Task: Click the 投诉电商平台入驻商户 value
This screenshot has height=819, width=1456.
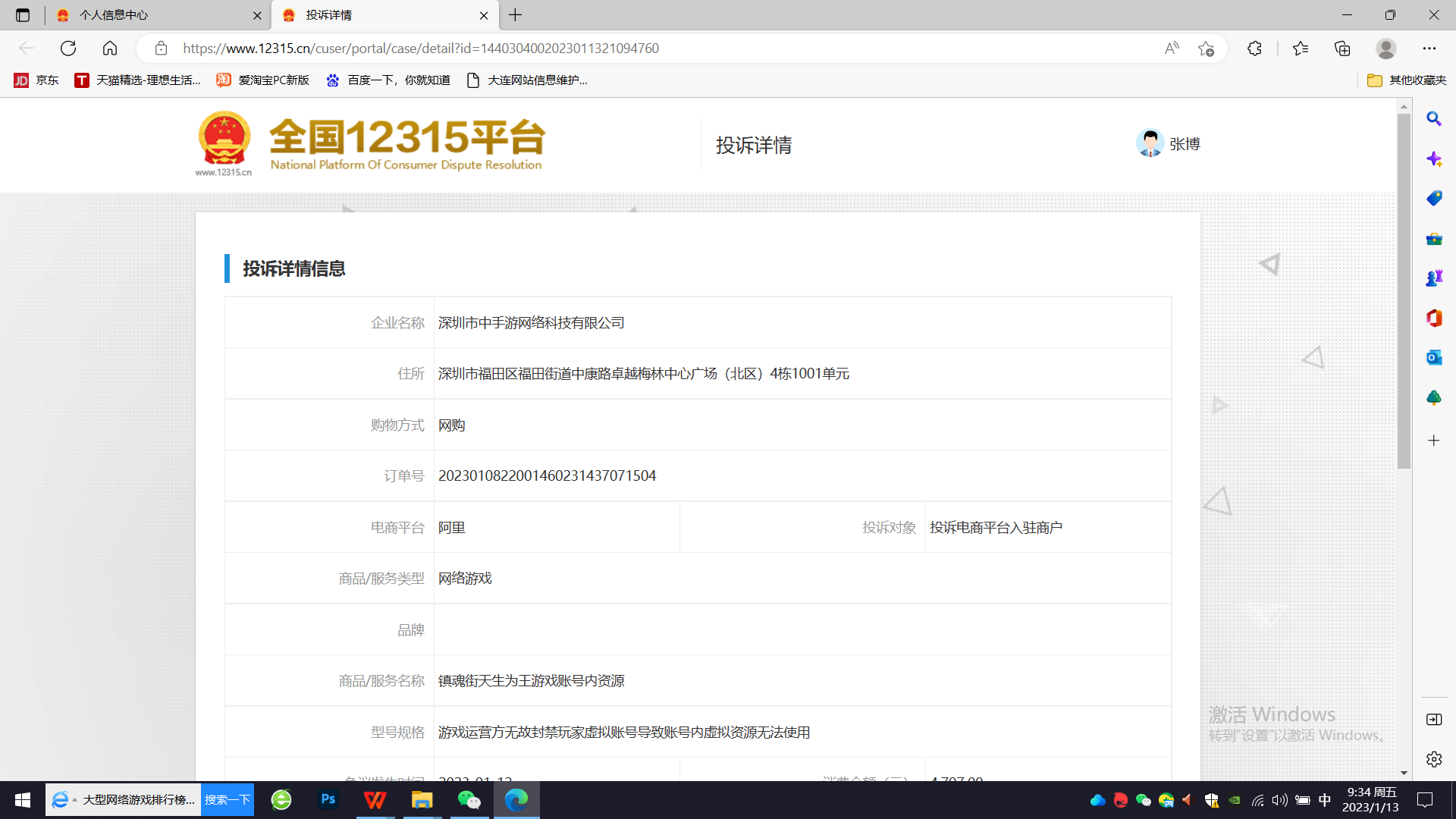Action: (x=996, y=528)
